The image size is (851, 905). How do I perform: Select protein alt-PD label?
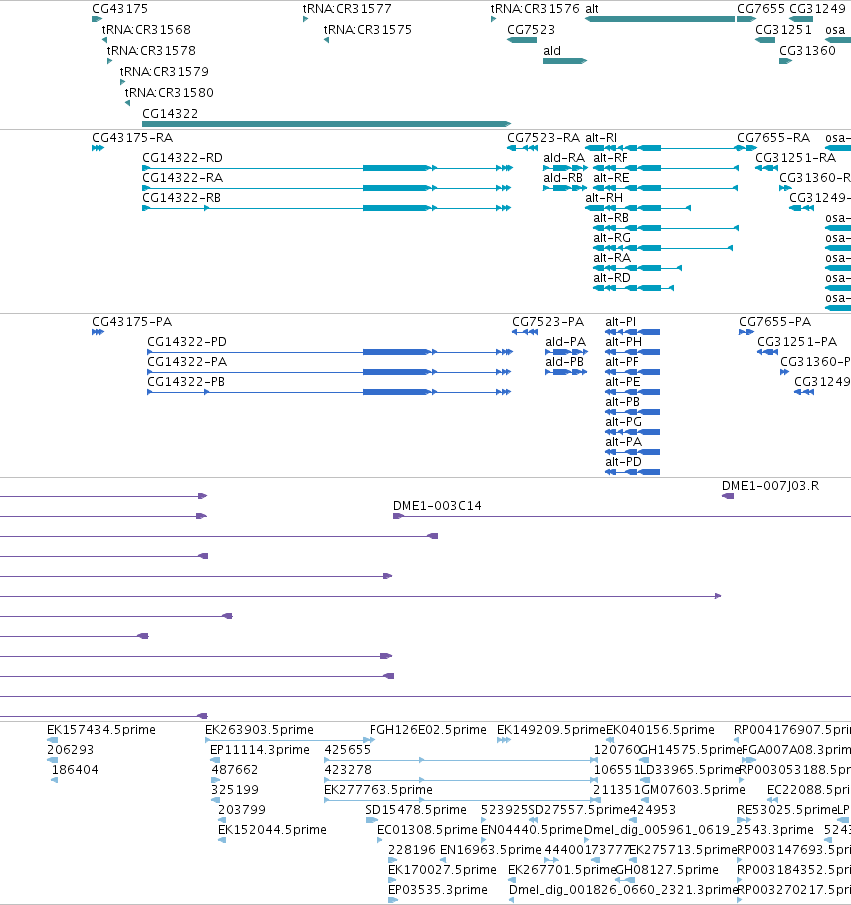pos(624,462)
